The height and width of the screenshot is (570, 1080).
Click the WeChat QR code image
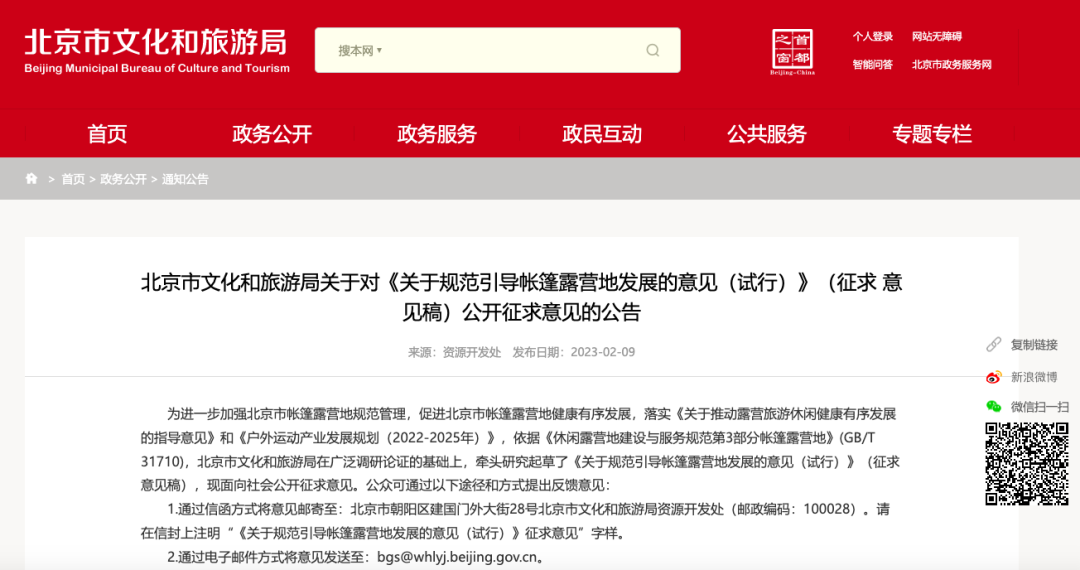tap(1026, 463)
